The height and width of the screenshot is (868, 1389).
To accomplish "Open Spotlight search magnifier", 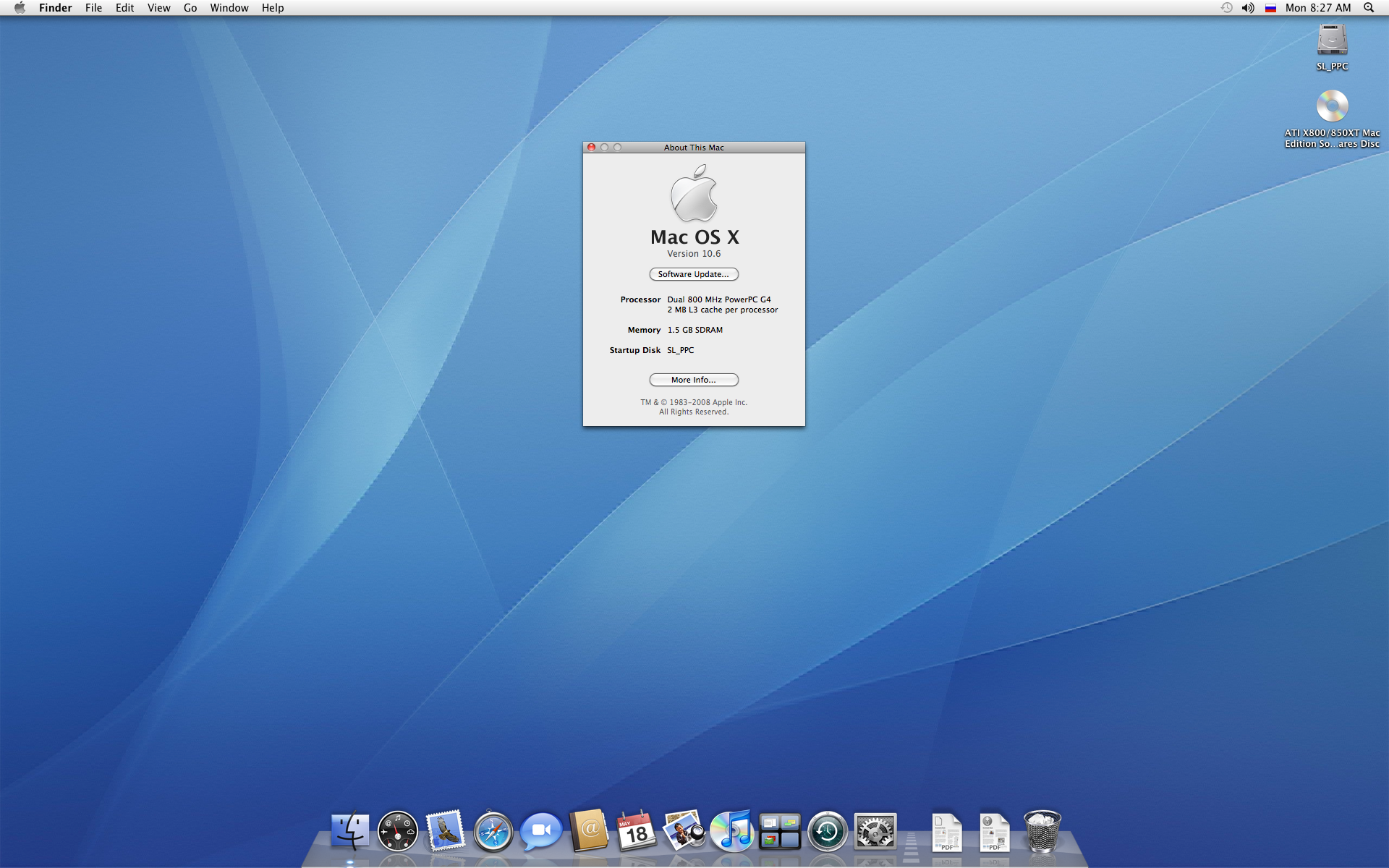I will coord(1369,8).
